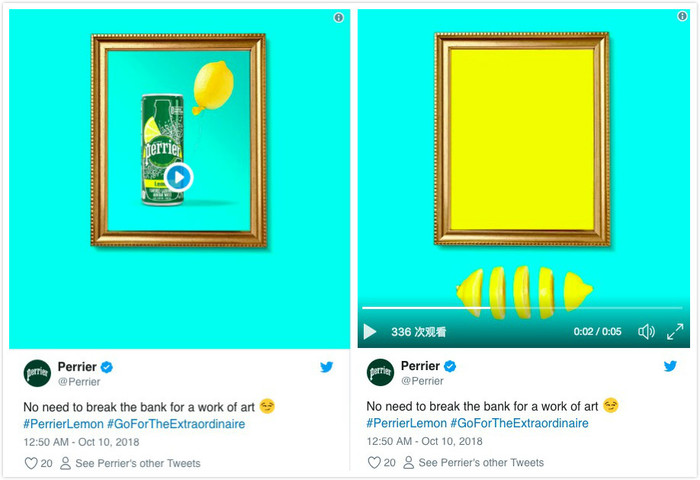Click the Twitter bird icon in right tweet
The height and width of the screenshot is (480, 700).
pyautogui.click(x=670, y=366)
